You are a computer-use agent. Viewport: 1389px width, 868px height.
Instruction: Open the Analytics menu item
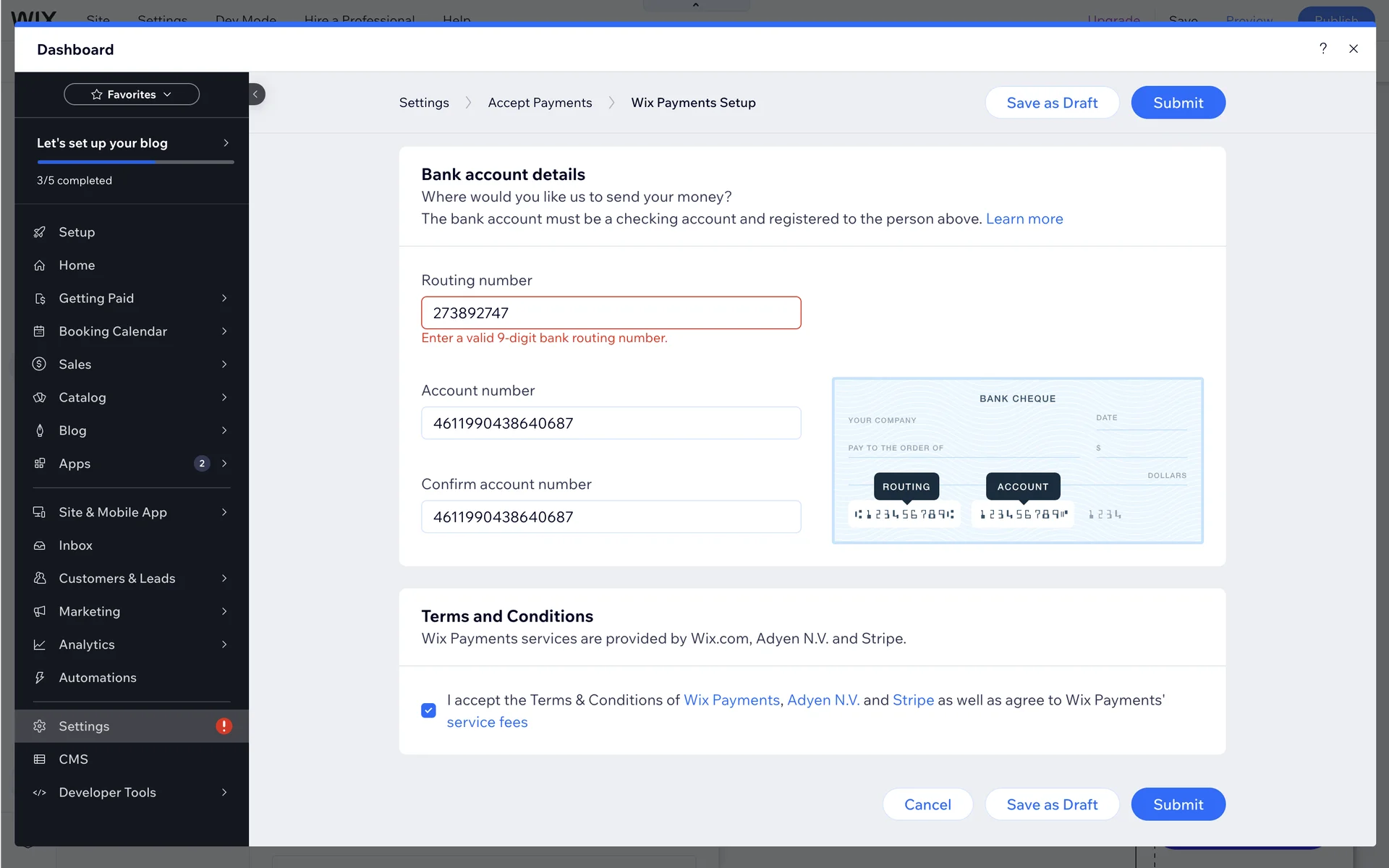coord(87,644)
